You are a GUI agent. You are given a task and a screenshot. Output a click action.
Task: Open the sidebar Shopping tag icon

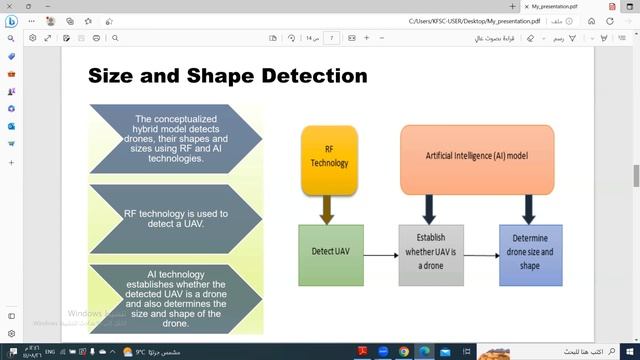[x=11, y=56]
